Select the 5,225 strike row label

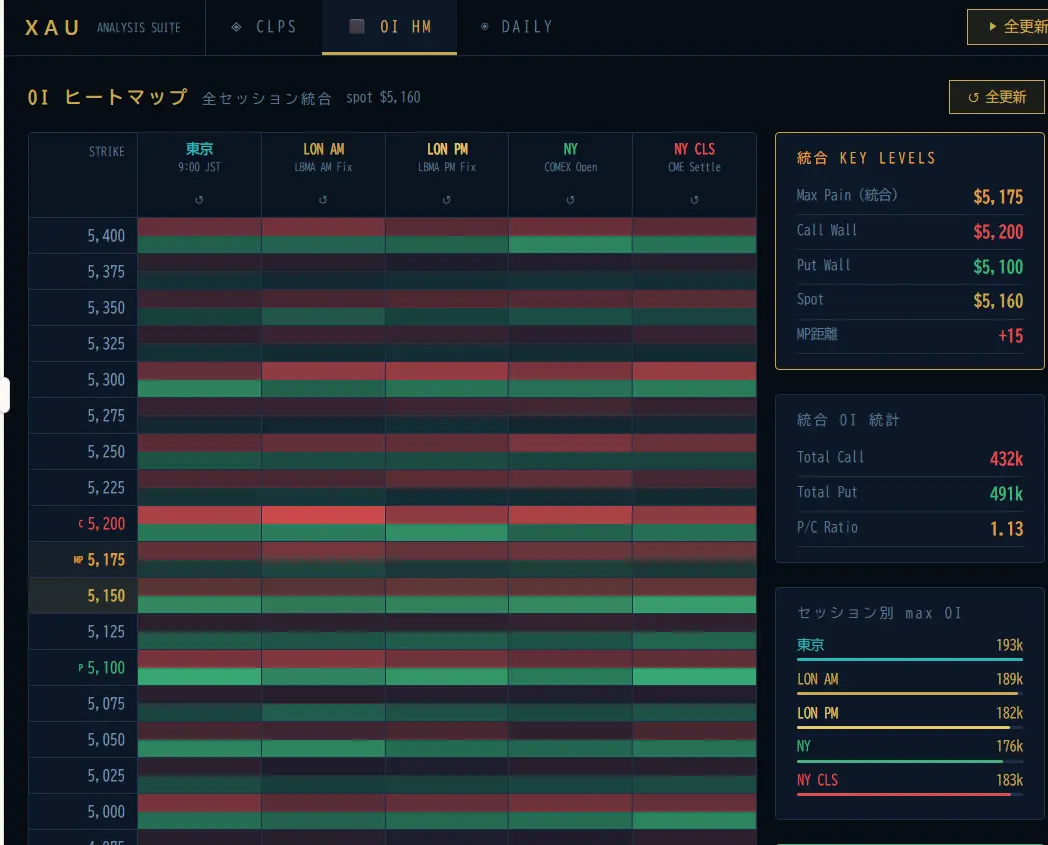[106, 488]
